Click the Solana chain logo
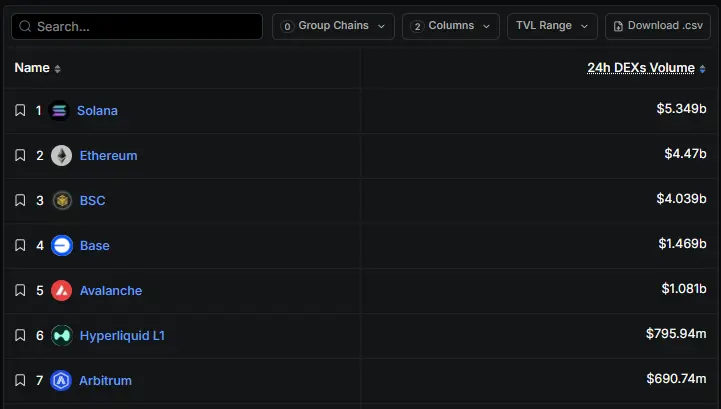The height and width of the screenshot is (409, 721). (x=59, y=110)
